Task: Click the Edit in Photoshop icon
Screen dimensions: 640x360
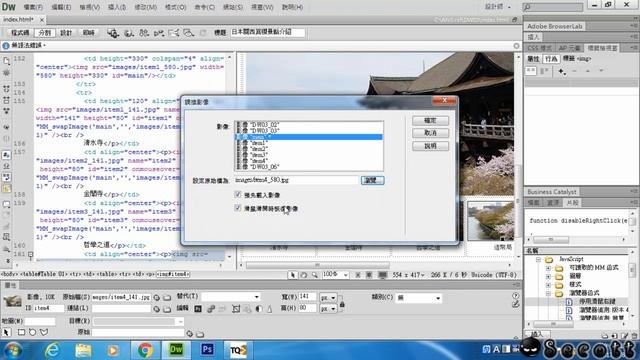Action: [x=198, y=309]
